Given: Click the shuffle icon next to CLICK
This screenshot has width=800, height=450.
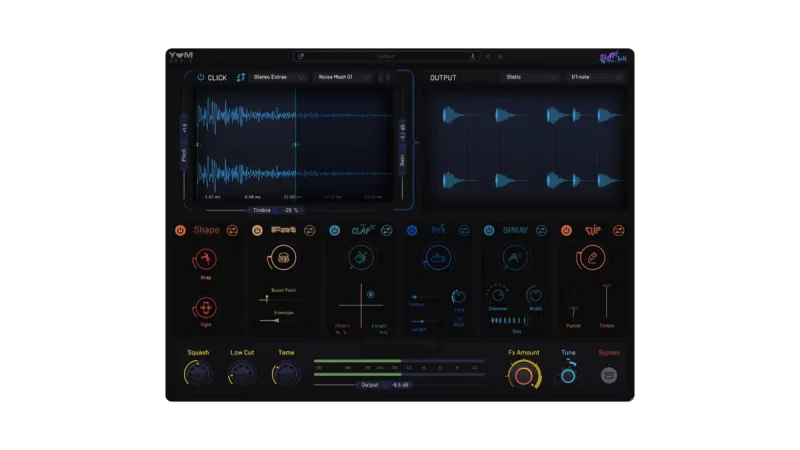Looking at the screenshot, I should coord(240,77).
